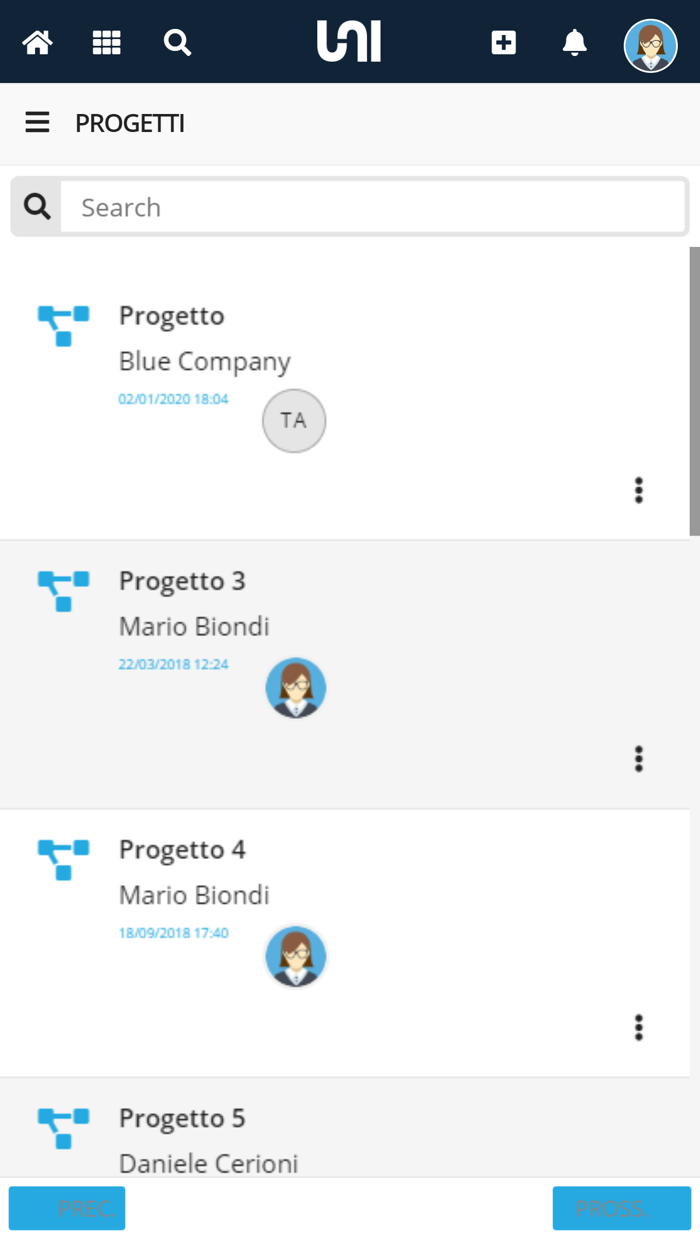Click the add new item plus icon
This screenshot has height=1244, width=700.
pos(503,43)
